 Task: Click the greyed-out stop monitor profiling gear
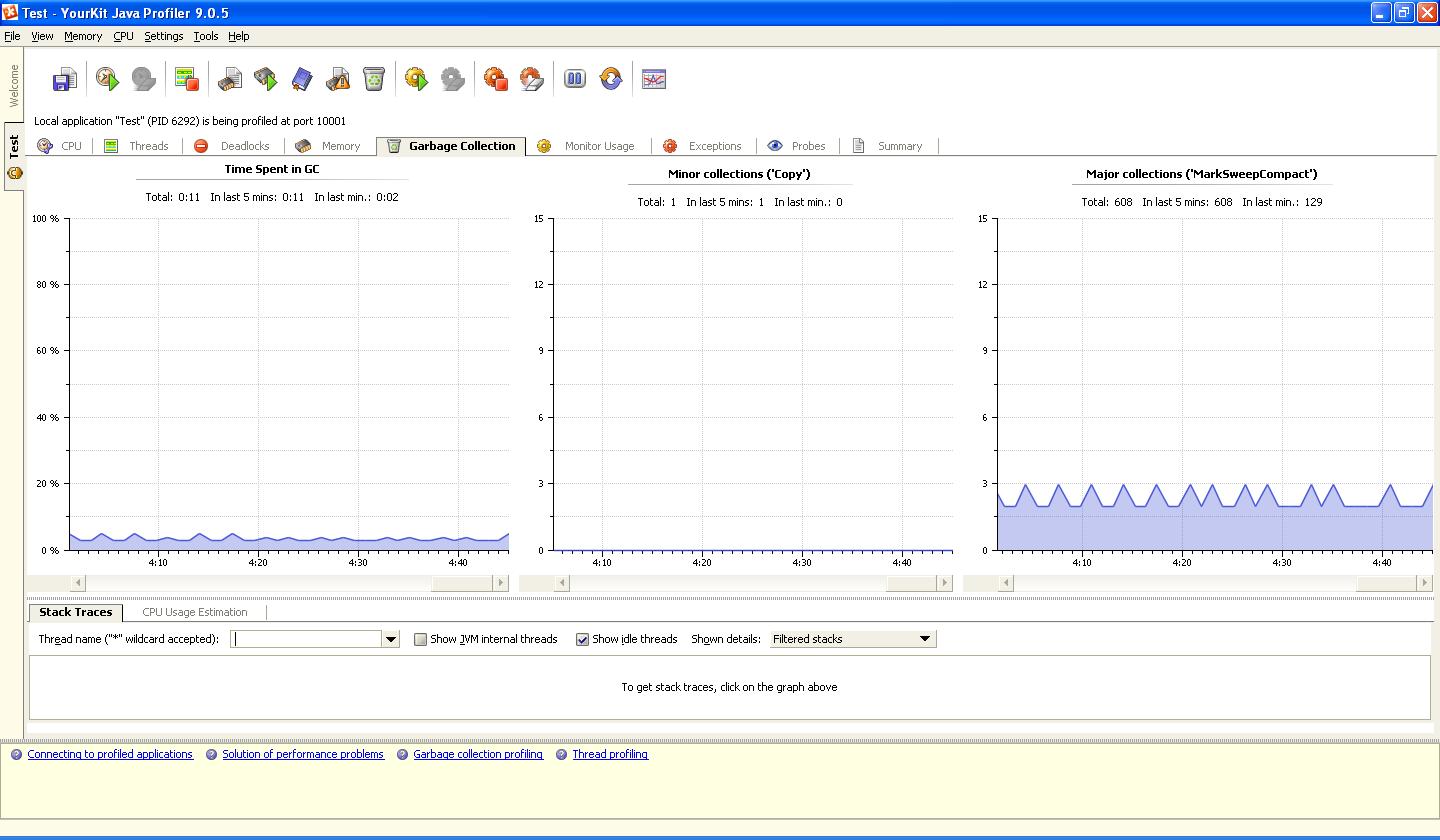[x=452, y=79]
